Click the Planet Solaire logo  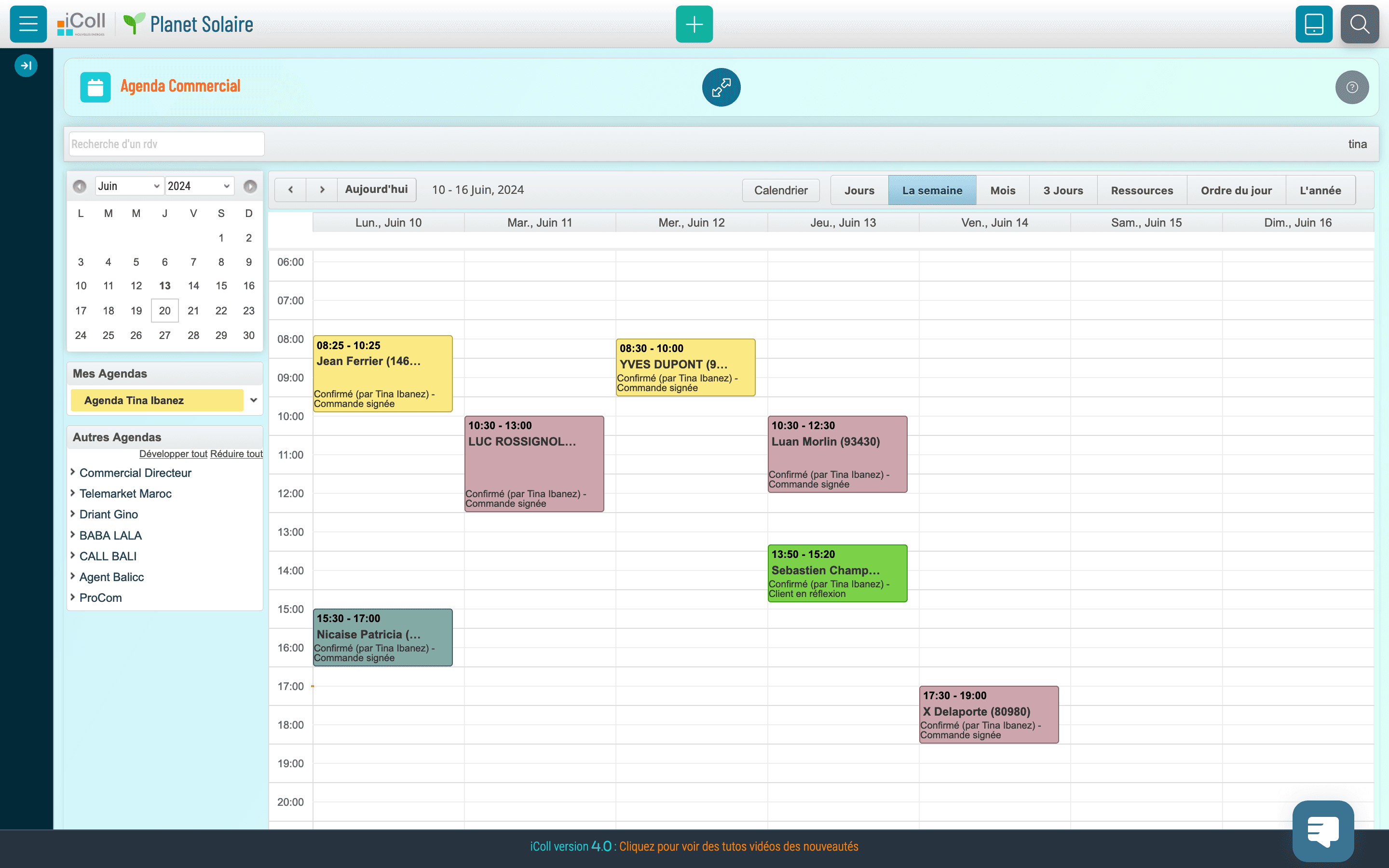pyautogui.click(x=188, y=24)
